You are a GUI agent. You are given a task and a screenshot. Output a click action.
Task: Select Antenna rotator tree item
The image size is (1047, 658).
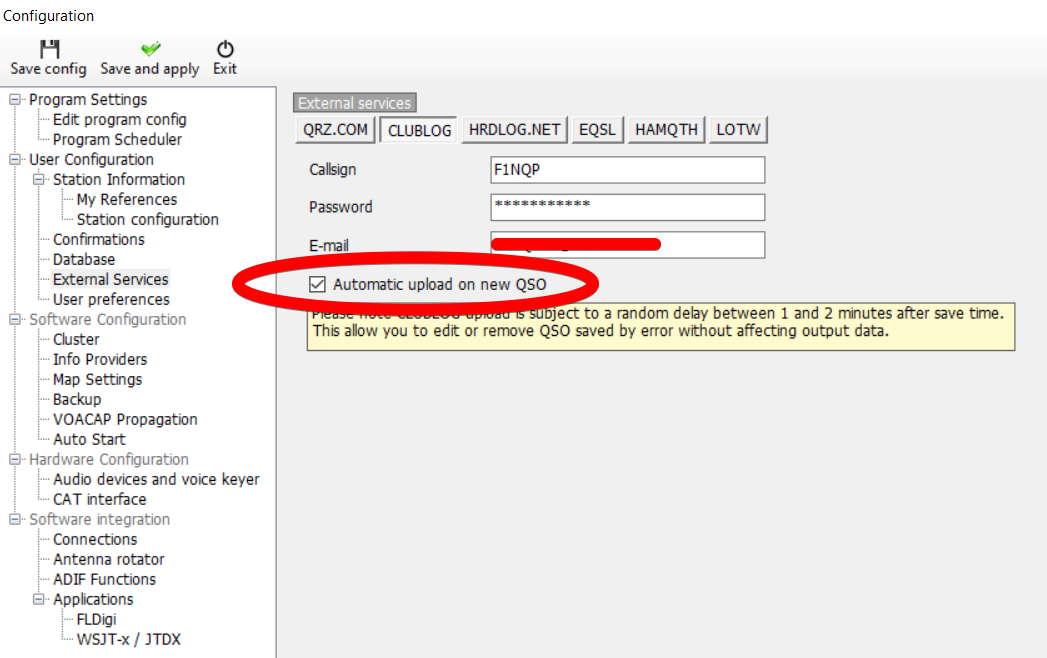109,559
